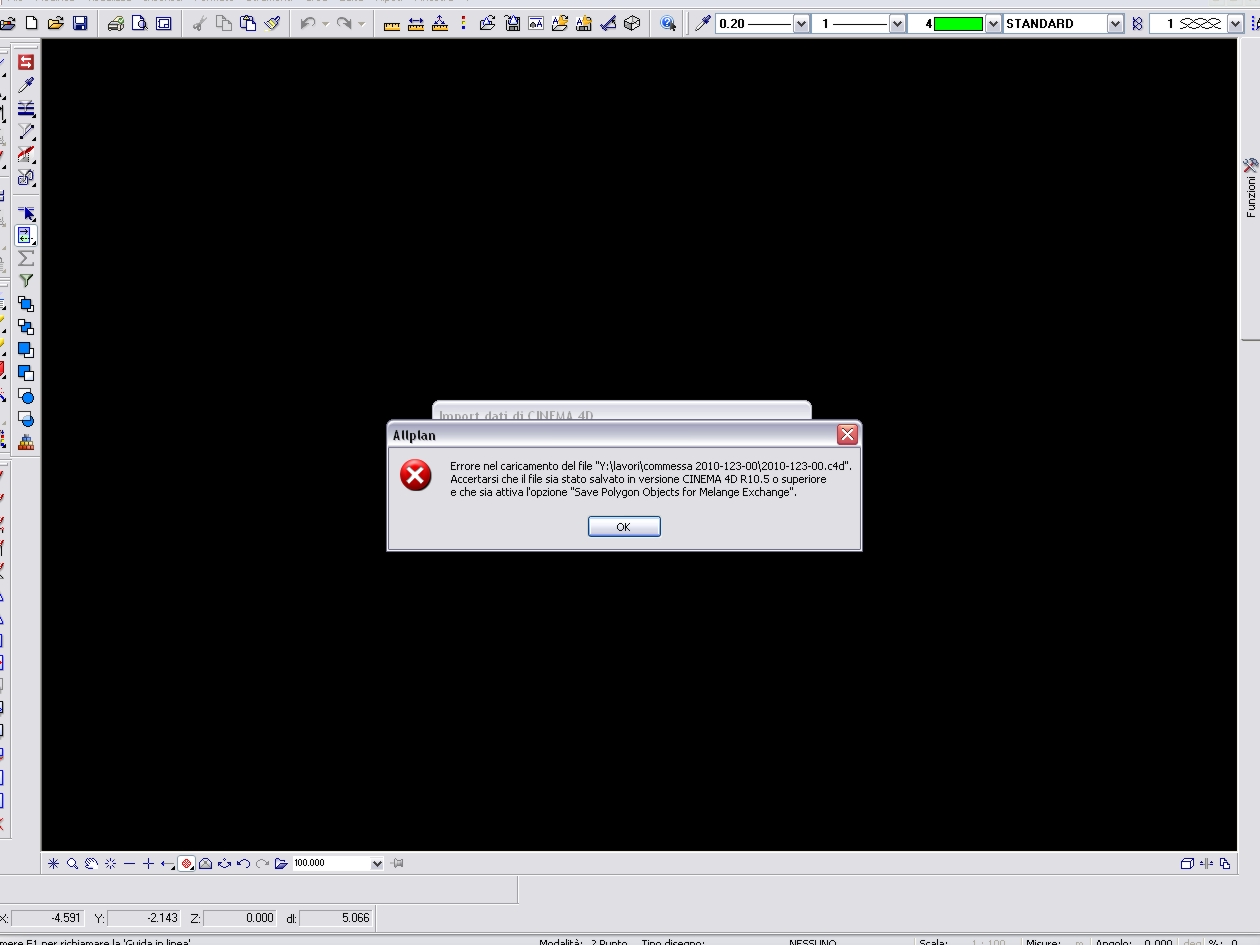
Task: Click the green color 4 swatch
Action: 959,24
